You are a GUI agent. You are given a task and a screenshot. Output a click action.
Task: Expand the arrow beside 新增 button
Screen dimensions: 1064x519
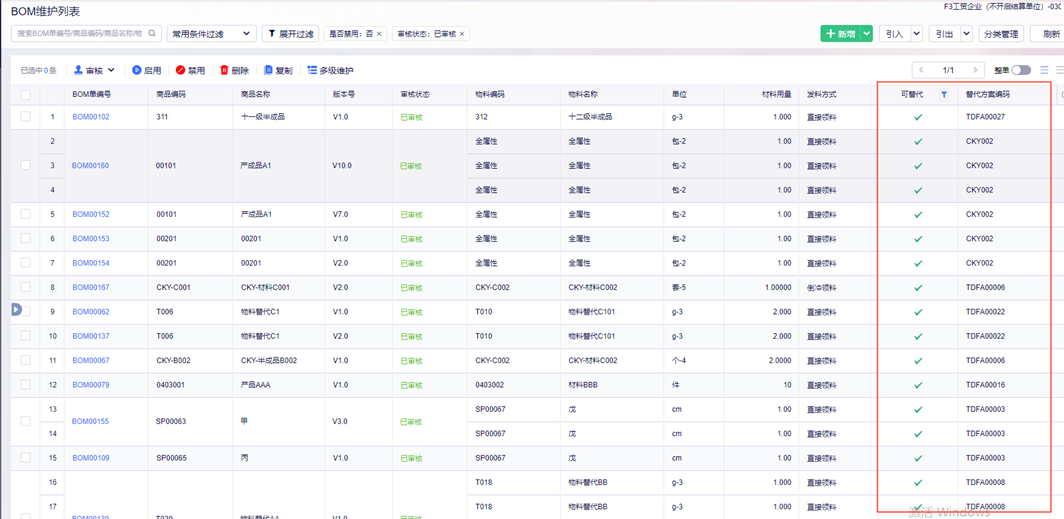coord(867,34)
